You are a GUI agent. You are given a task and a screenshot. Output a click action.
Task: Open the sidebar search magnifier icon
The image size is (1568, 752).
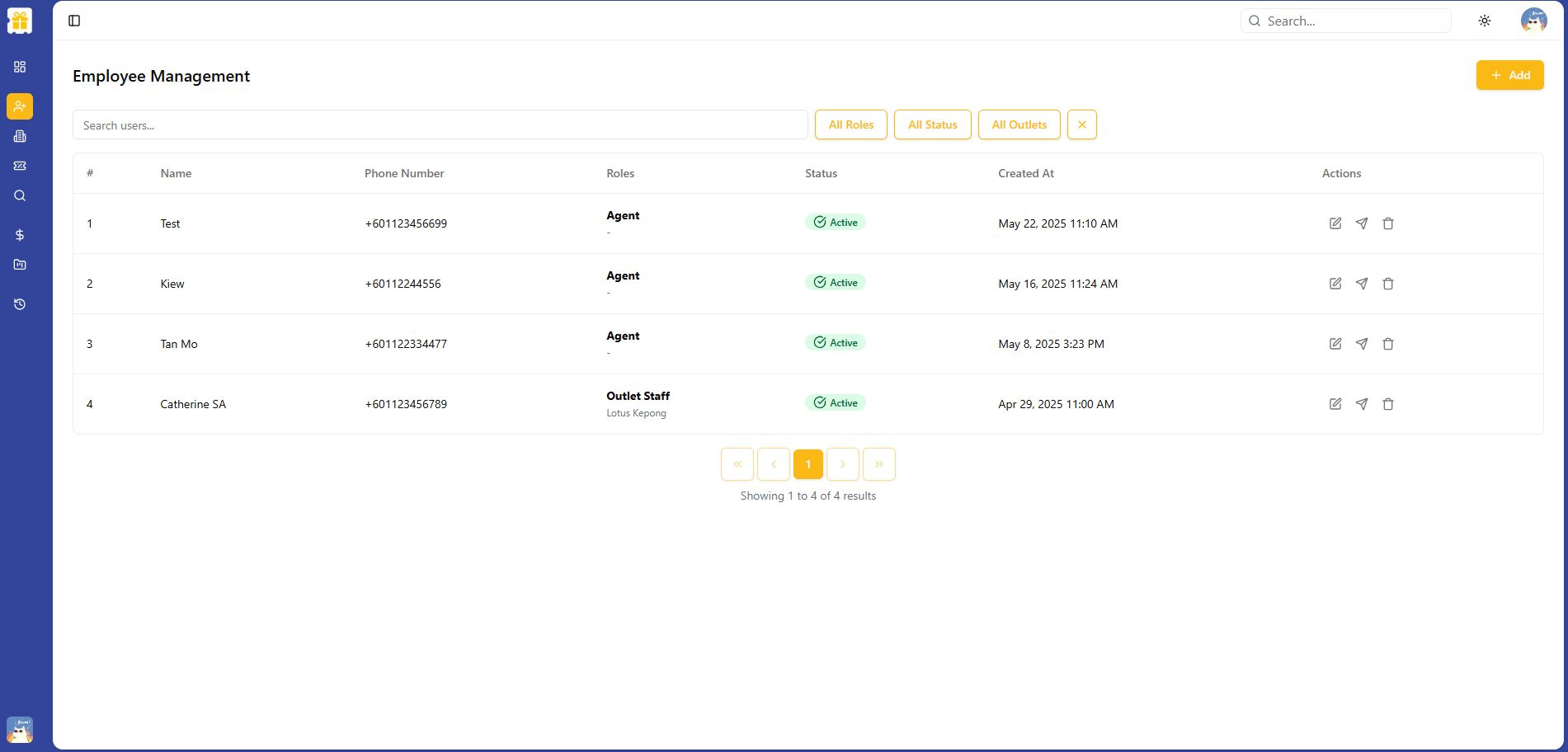pyautogui.click(x=20, y=195)
